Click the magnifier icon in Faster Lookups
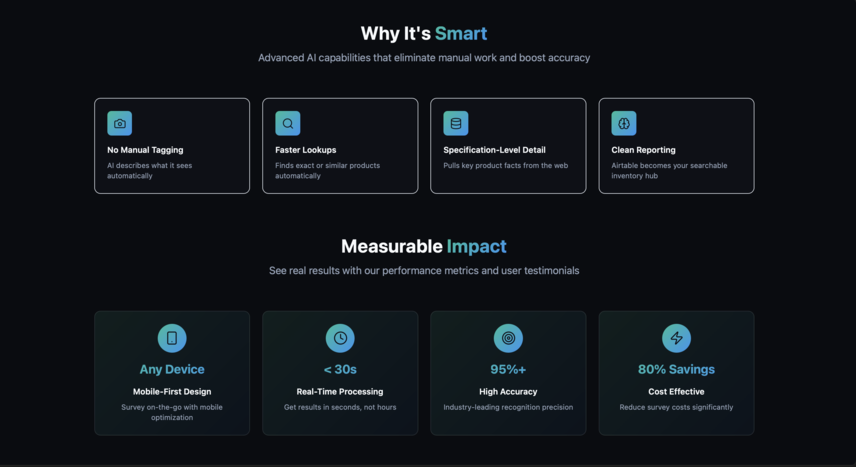Viewport: 856px width, 467px height. tap(288, 123)
